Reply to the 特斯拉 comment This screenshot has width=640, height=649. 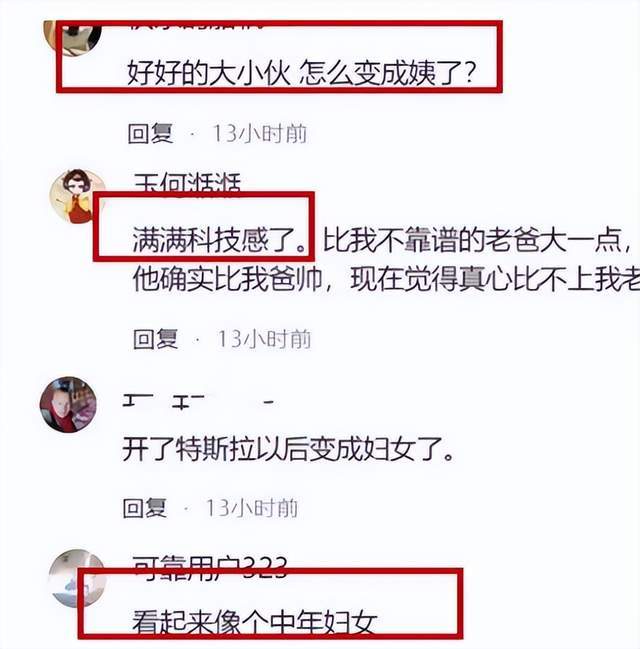144,507
